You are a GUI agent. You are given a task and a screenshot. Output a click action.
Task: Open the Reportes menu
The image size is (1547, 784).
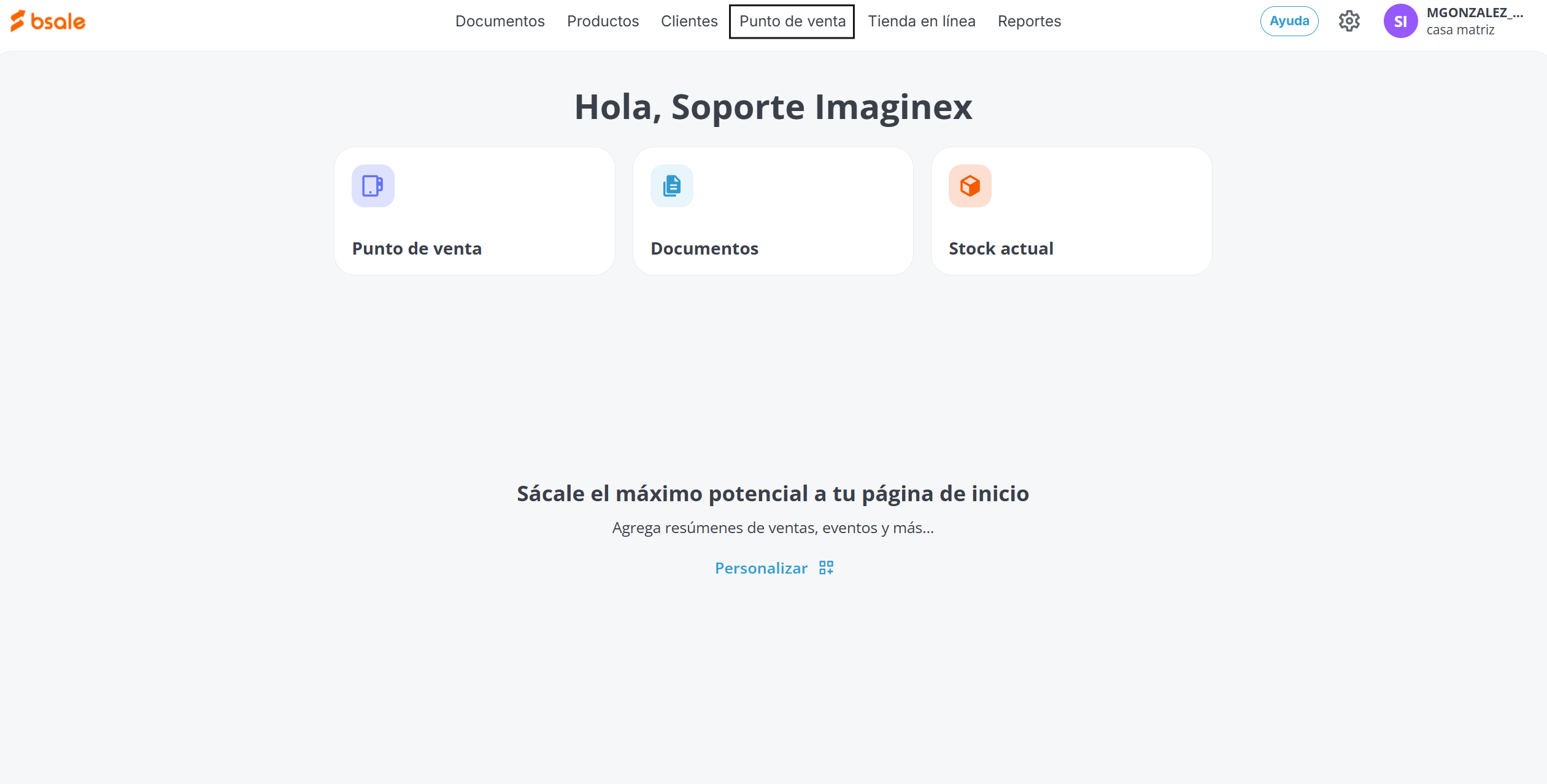pyautogui.click(x=1028, y=21)
